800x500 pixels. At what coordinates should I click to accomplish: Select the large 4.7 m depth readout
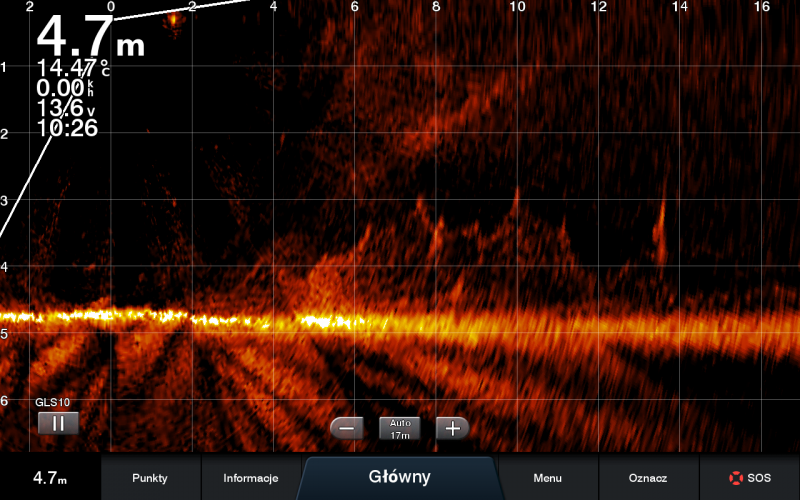[88, 37]
